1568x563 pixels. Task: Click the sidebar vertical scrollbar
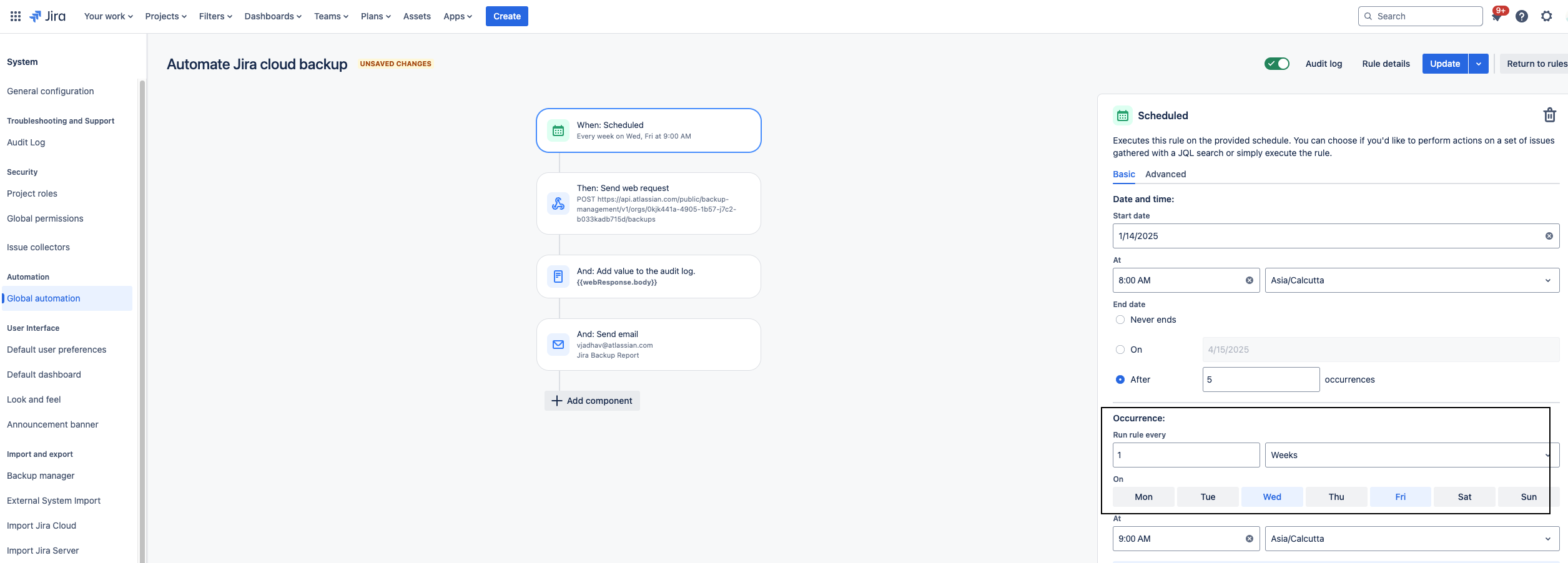pos(142,321)
